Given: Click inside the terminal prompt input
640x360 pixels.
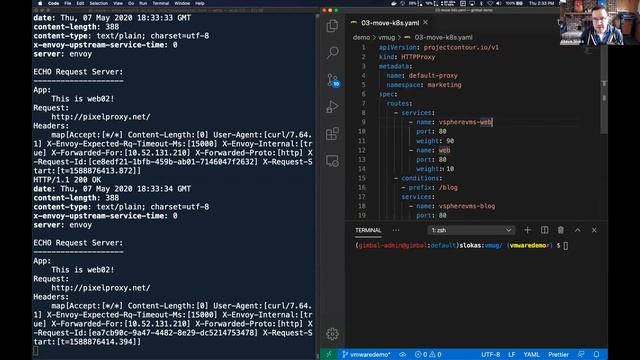Looking at the screenshot, I should [x=566, y=246].
